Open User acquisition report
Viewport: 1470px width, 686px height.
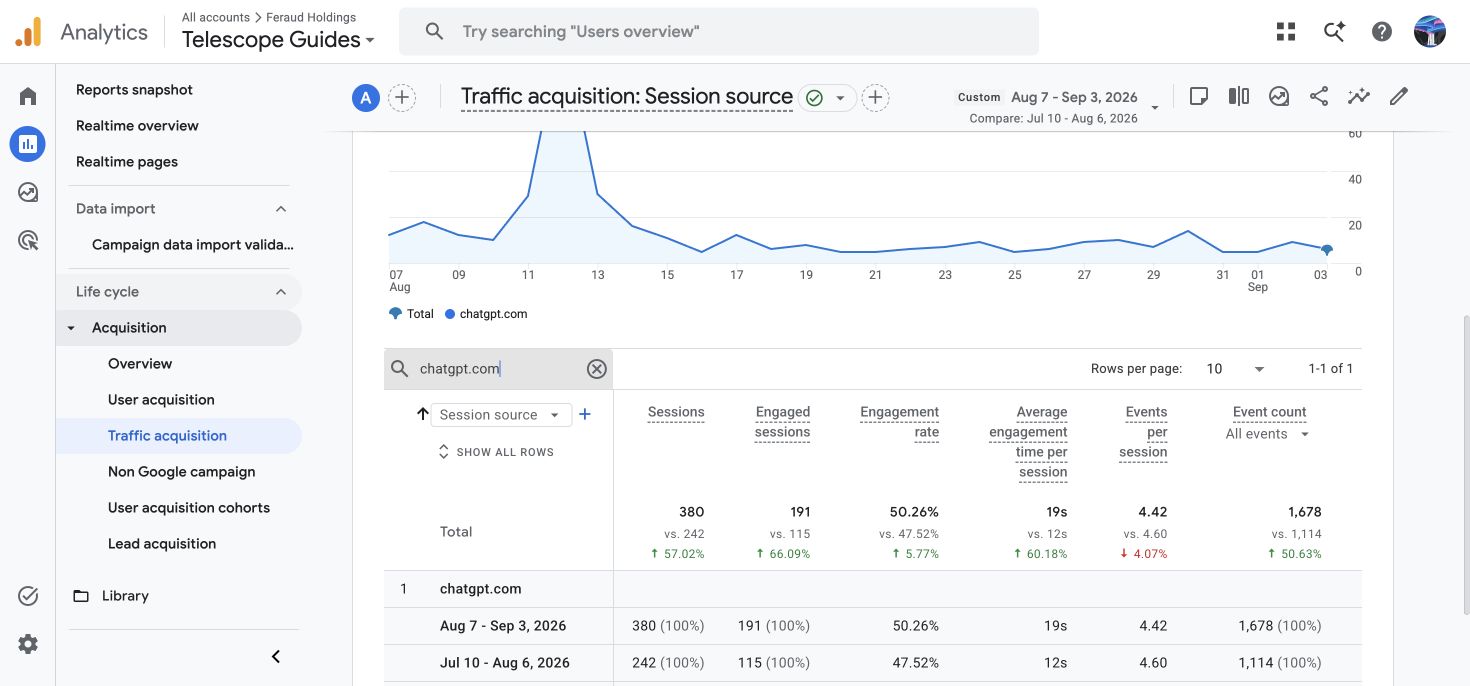[161, 400]
